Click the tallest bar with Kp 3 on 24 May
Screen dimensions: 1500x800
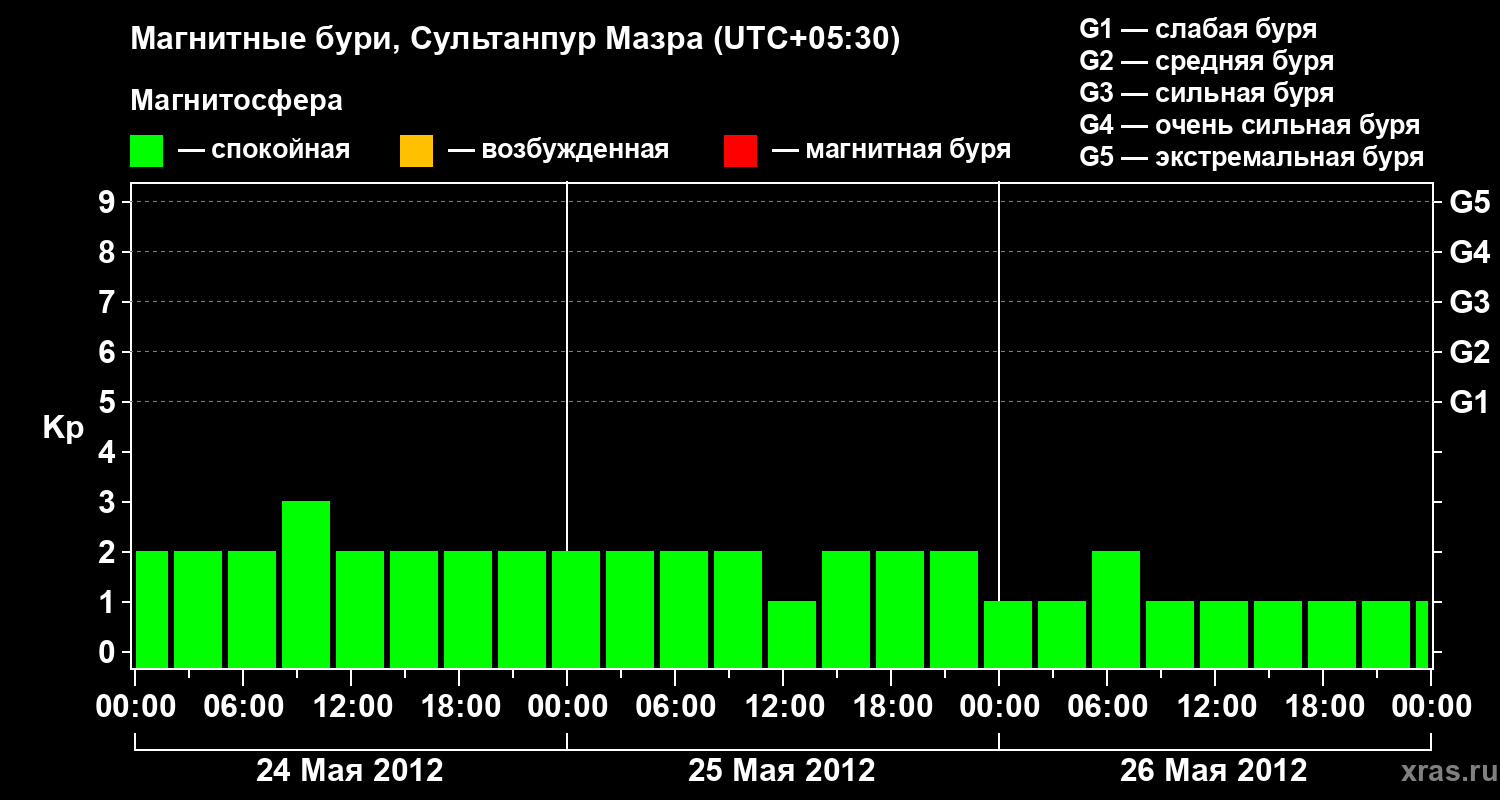(x=306, y=584)
